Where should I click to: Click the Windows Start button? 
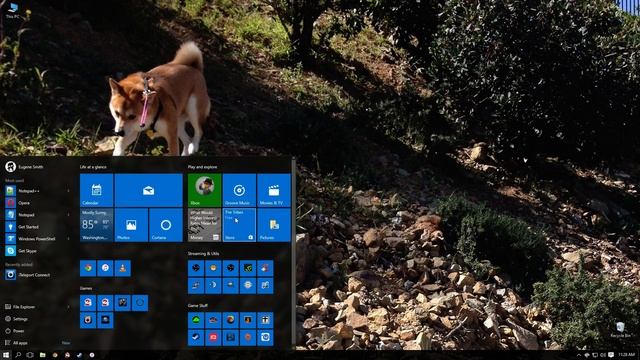point(6,355)
